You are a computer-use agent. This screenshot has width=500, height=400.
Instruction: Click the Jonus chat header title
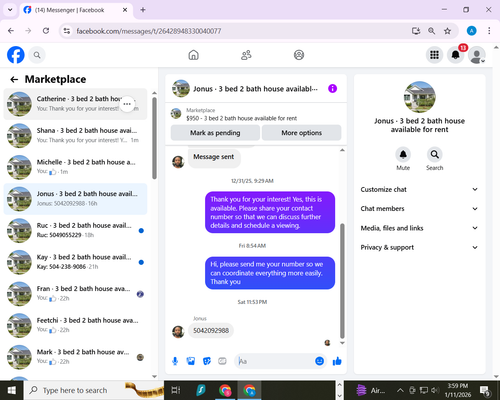(x=255, y=89)
